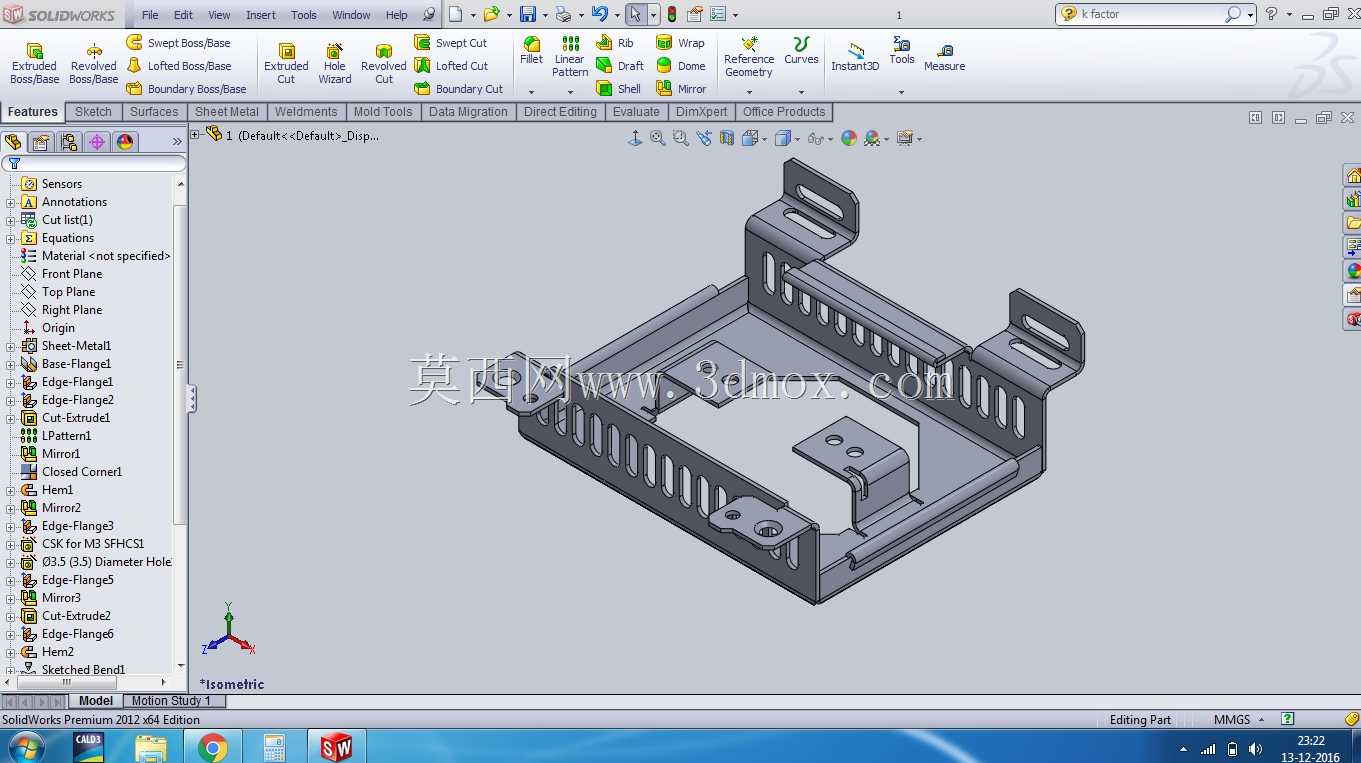Expand the Sheet-Metal1 feature node
The image size is (1361, 763).
tap(11, 346)
